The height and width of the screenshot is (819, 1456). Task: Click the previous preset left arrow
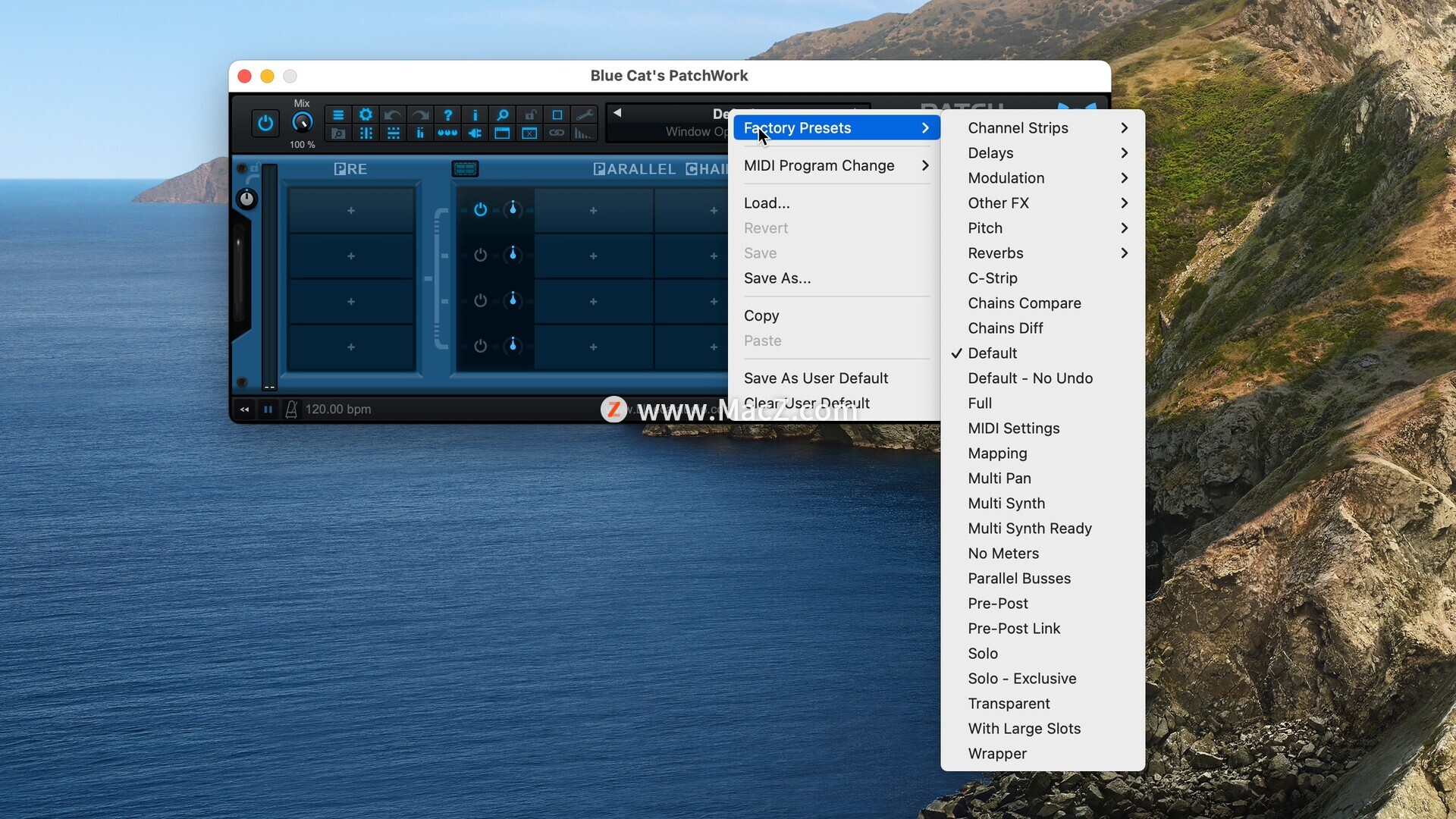pos(617,113)
